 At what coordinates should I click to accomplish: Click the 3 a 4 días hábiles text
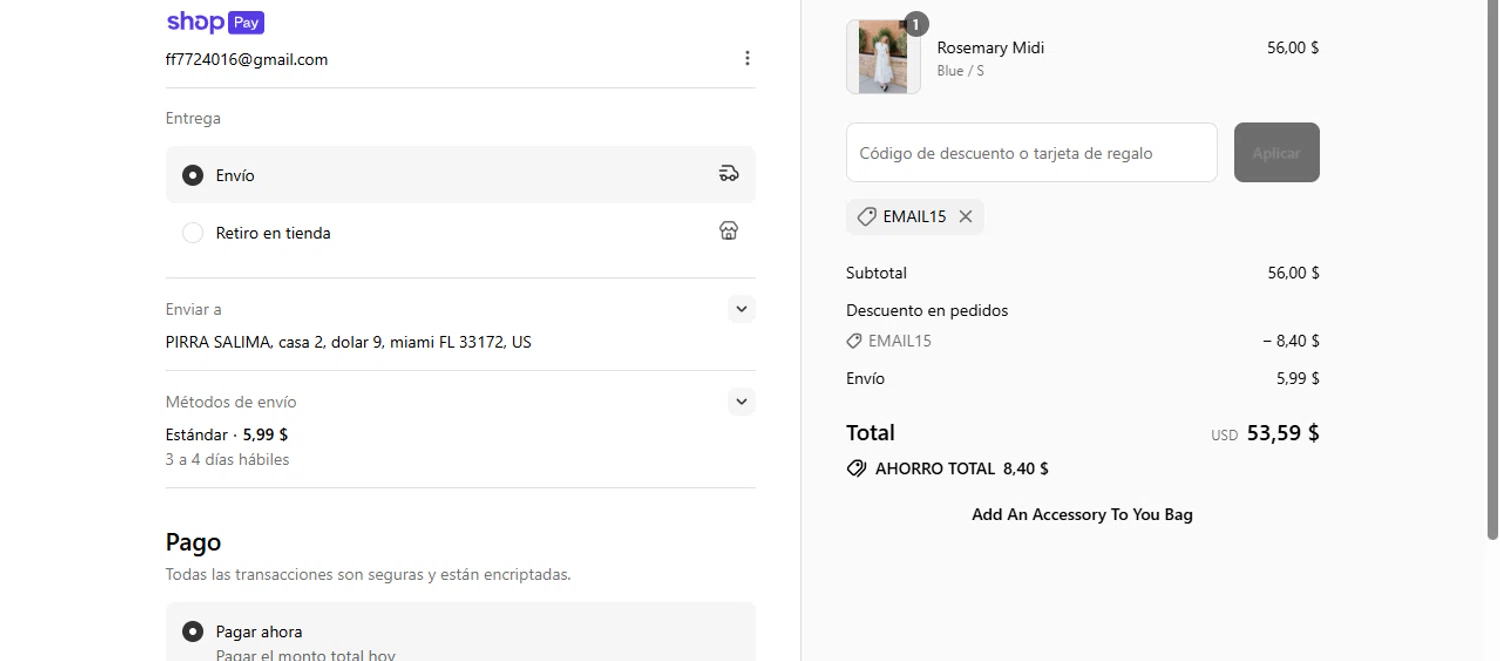click(x=227, y=460)
